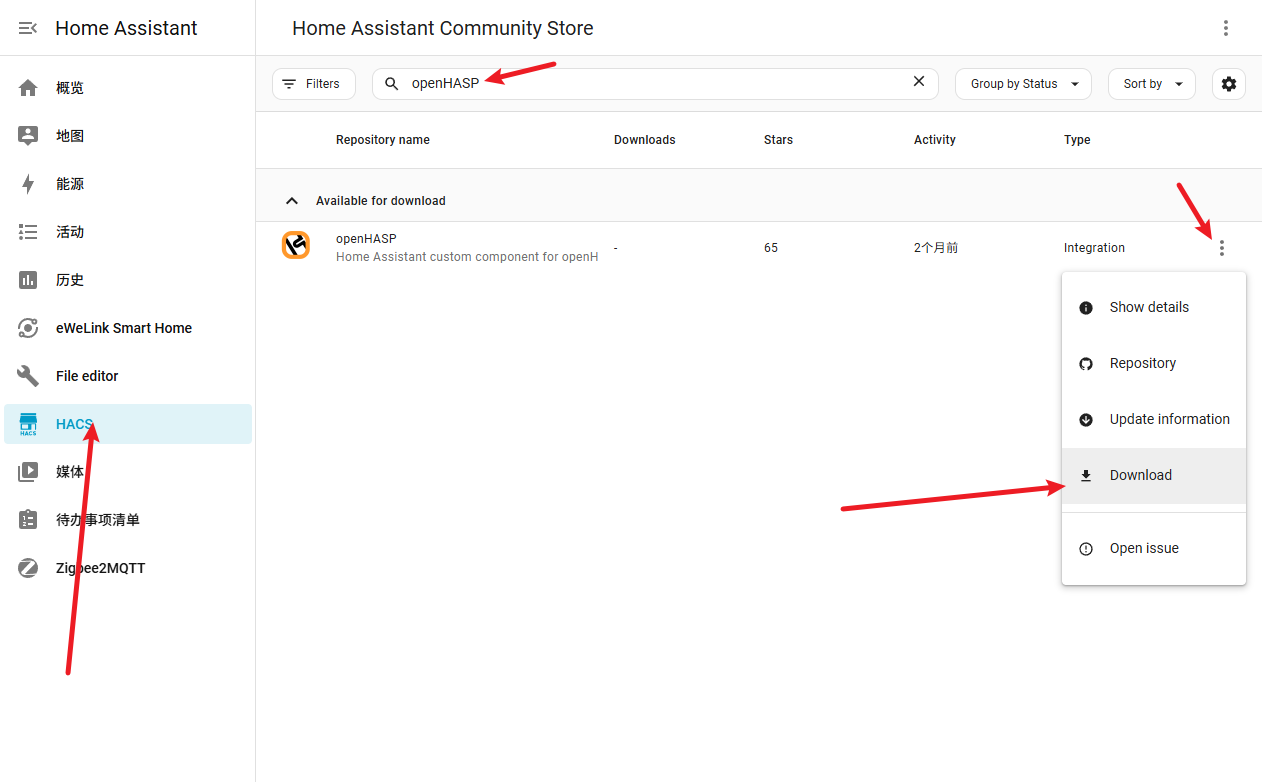Choose Repository from the menu
This screenshot has width=1262, height=782.
coord(1154,363)
